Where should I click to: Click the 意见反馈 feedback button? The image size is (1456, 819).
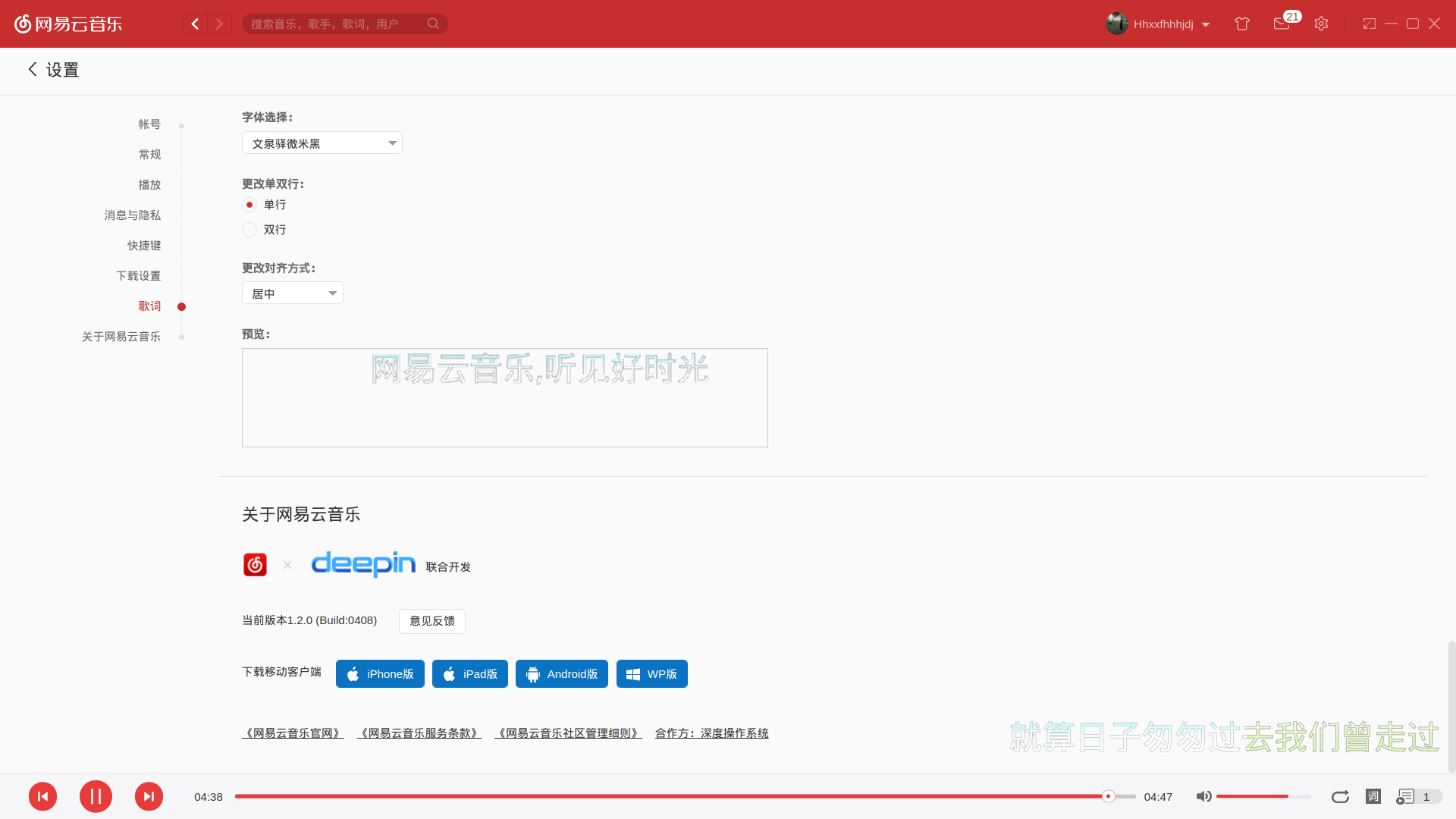pos(432,621)
